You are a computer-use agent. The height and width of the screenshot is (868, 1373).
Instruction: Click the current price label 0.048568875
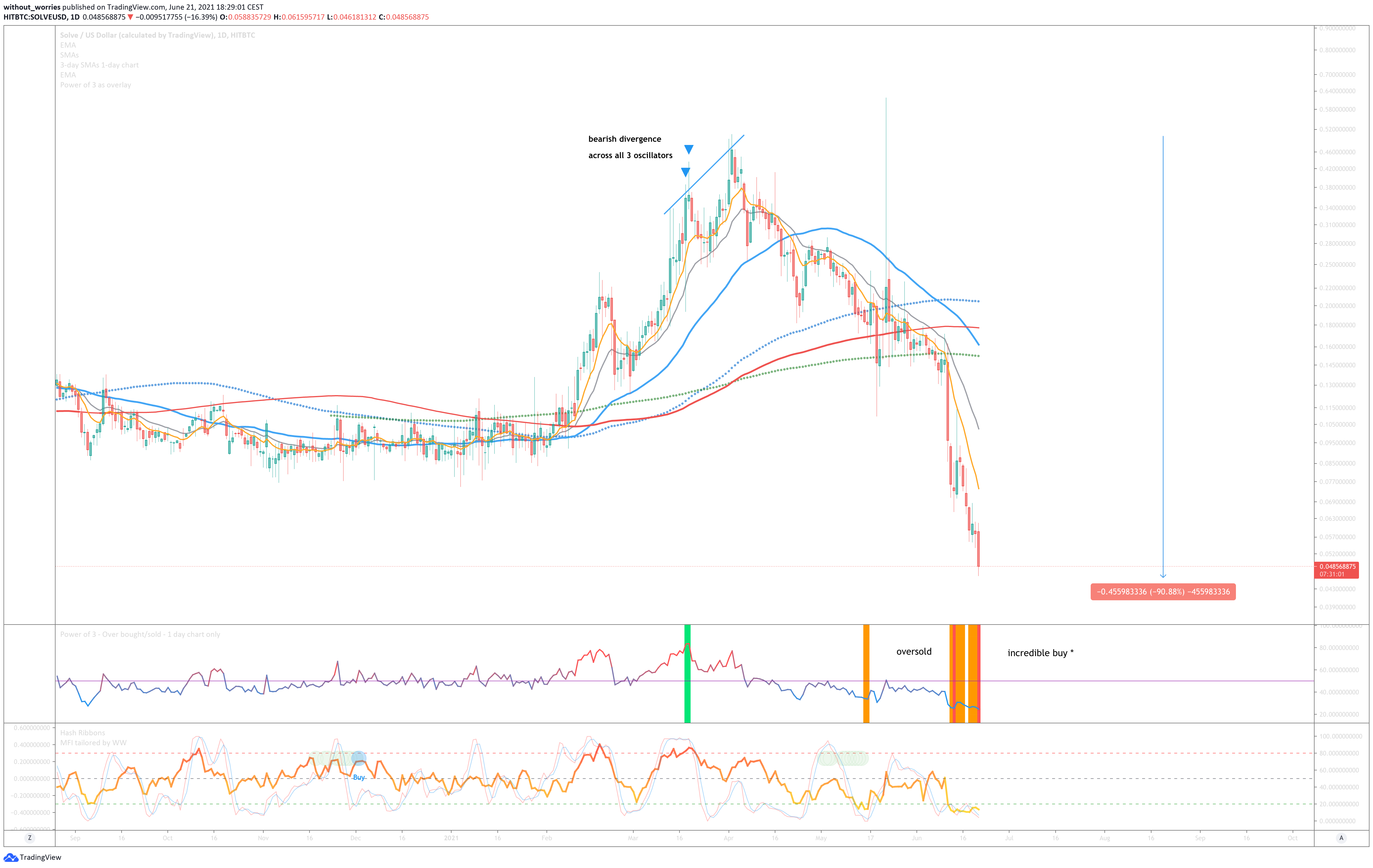(1337, 567)
